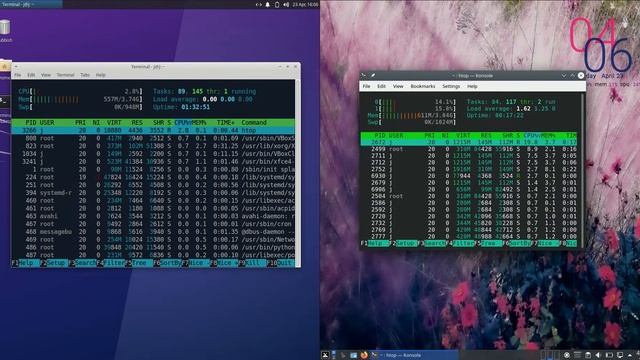Click Konsole window pin icon in title bar
The height and width of the screenshot is (360, 640).
(373, 76)
